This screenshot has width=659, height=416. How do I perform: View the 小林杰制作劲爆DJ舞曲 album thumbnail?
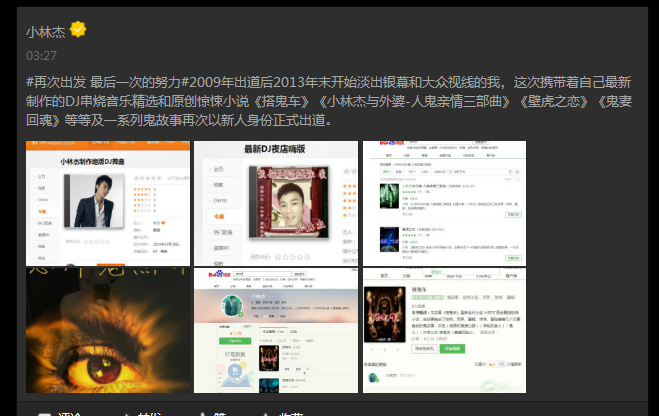(x=108, y=203)
